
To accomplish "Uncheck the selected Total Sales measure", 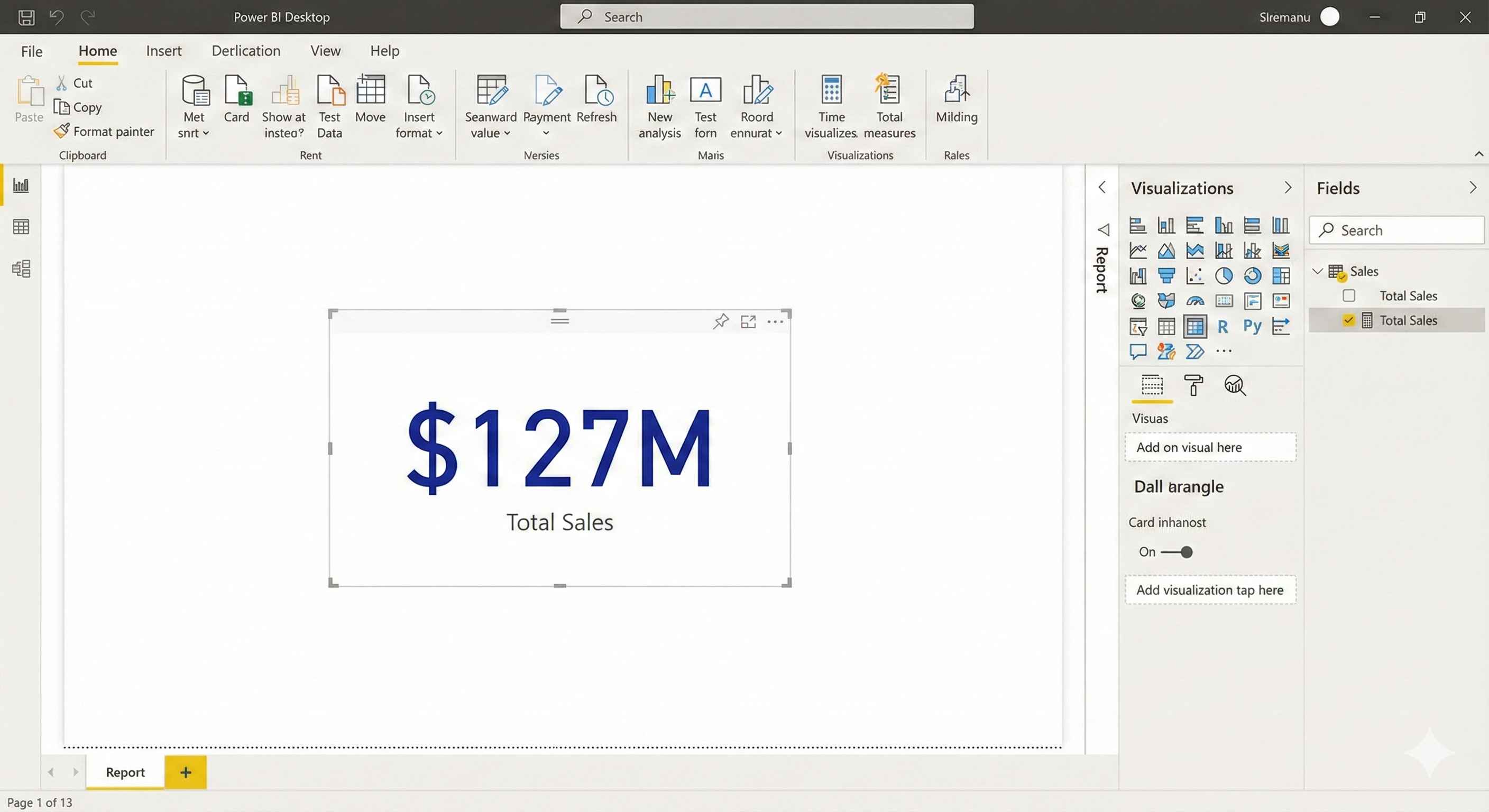I will click(1348, 320).
